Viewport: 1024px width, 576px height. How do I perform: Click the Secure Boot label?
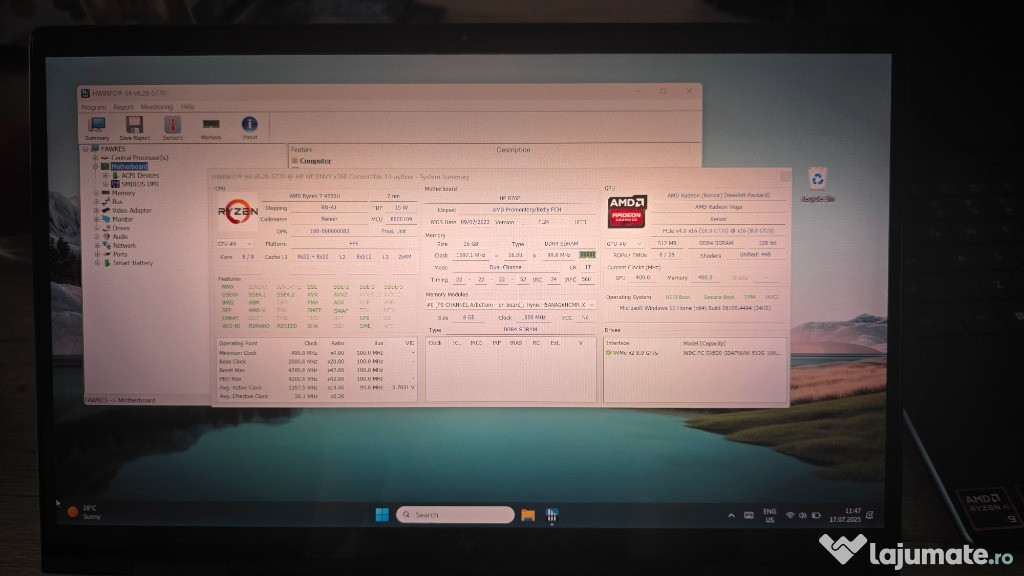pyautogui.click(x=718, y=297)
